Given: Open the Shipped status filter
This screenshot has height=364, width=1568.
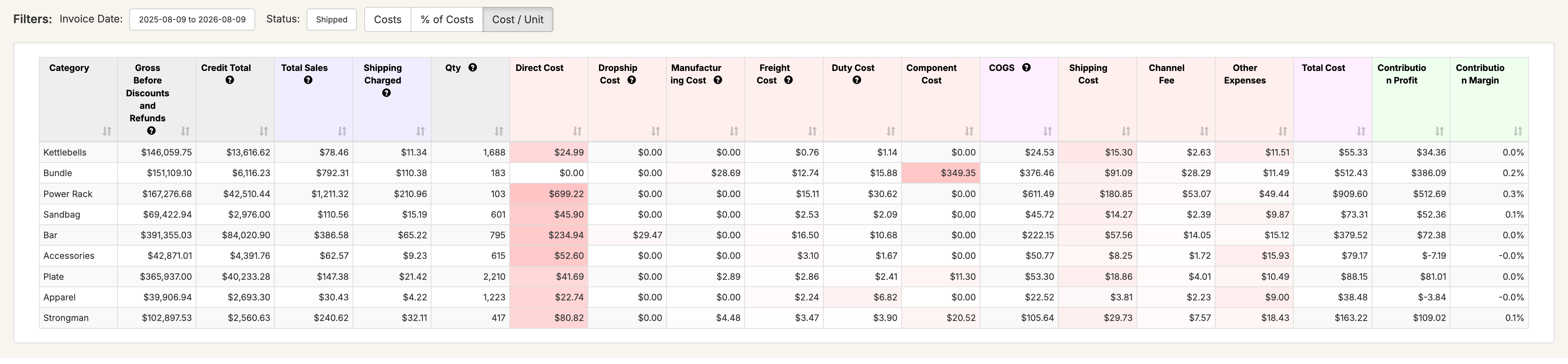Looking at the screenshot, I should [332, 19].
